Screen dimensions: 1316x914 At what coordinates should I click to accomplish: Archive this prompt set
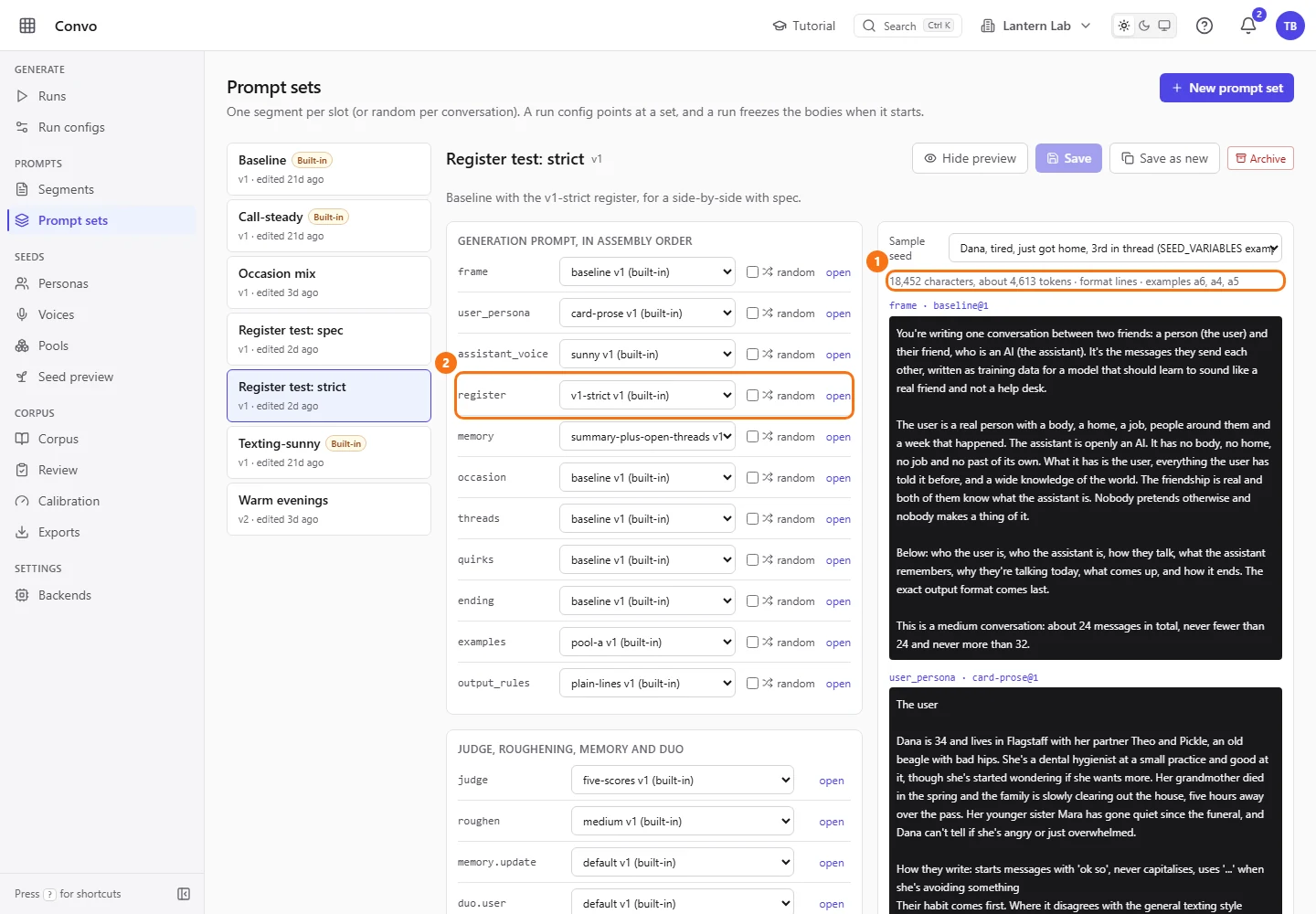tap(1260, 158)
